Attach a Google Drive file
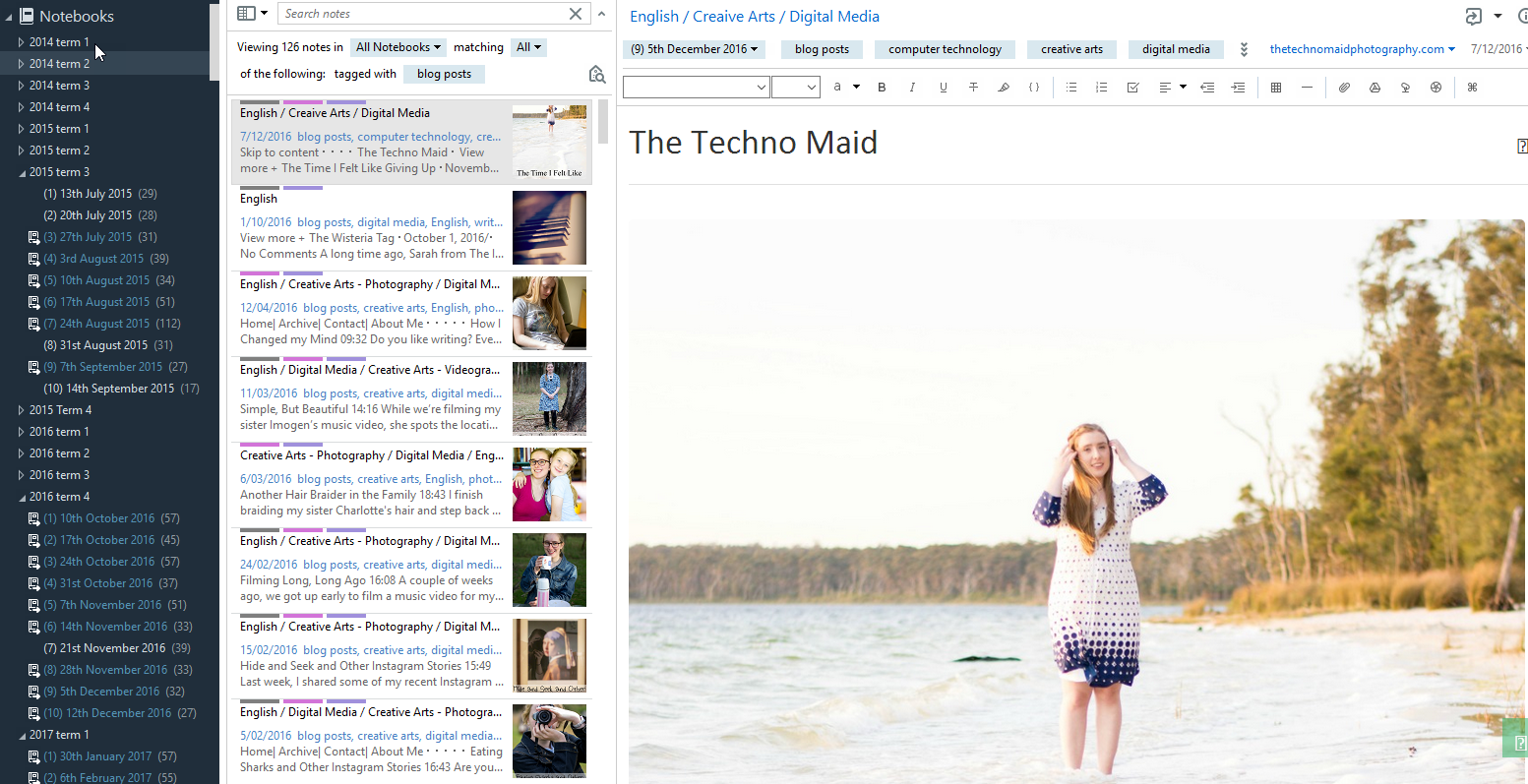Screen dimensions: 1528x784 pyautogui.click(x=1375, y=88)
